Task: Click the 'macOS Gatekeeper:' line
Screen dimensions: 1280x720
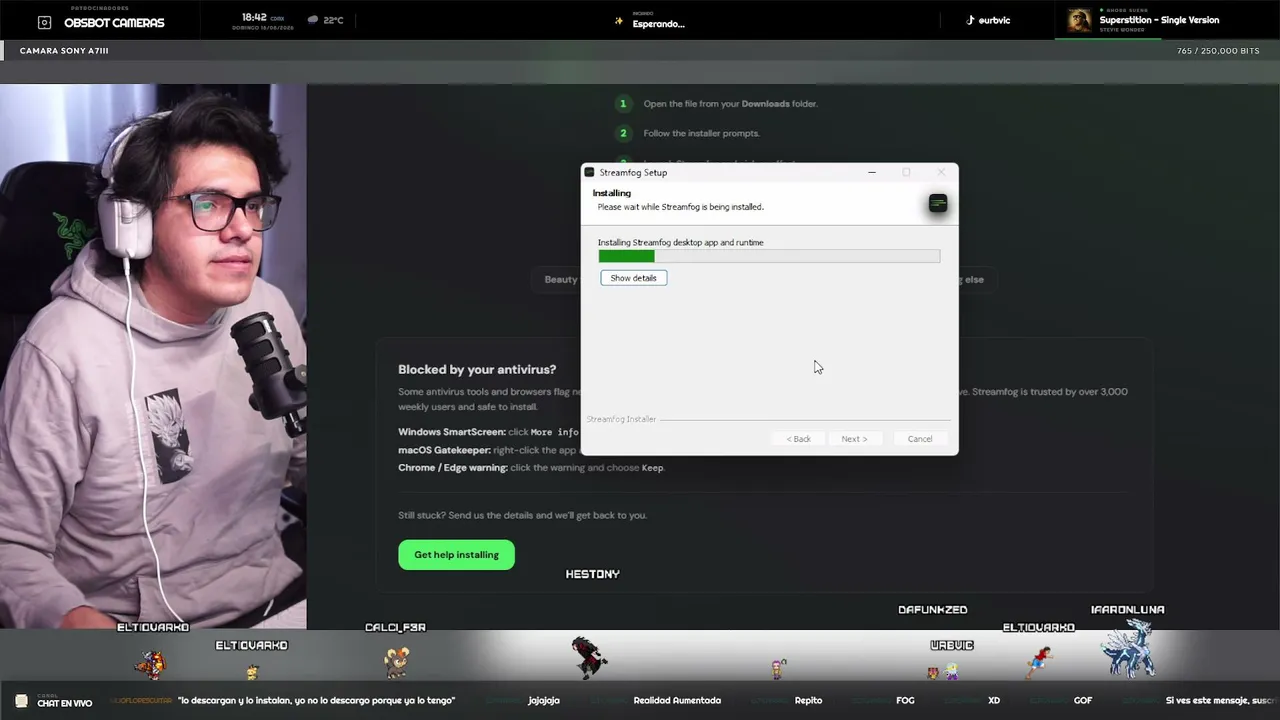Action: point(488,450)
